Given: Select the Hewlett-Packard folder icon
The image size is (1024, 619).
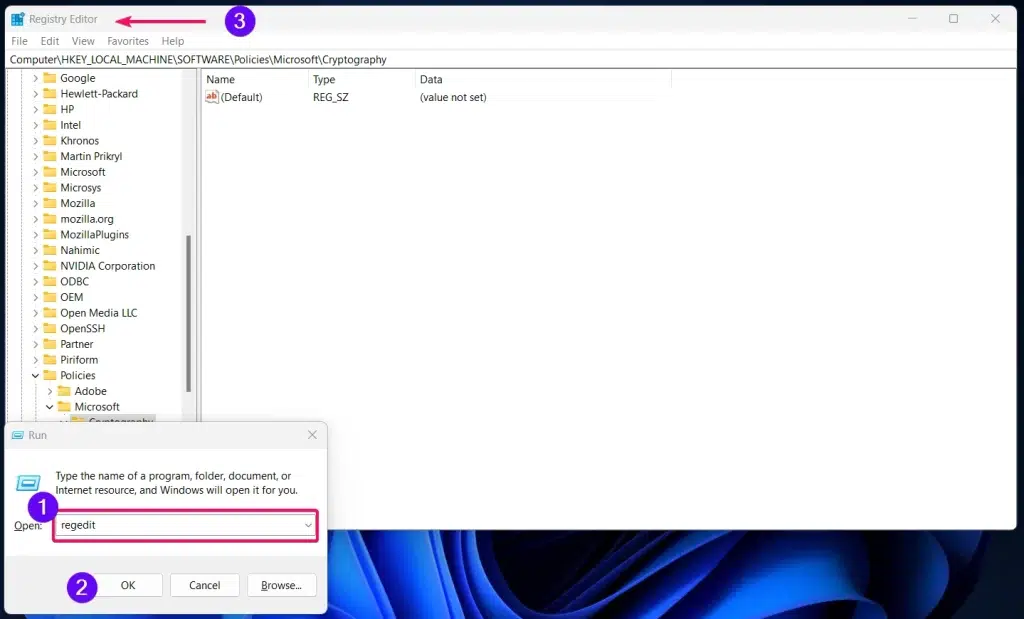Looking at the screenshot, I should coord(50,93).
